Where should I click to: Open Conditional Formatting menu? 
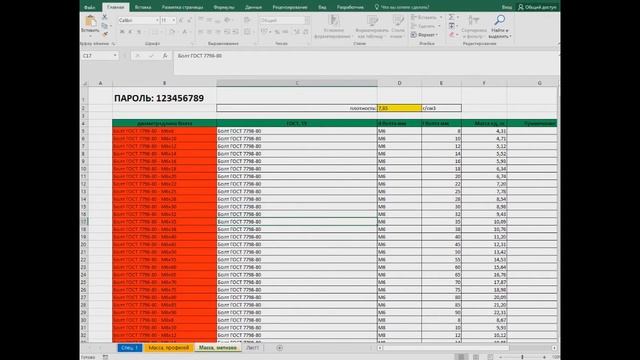point(333,27)
